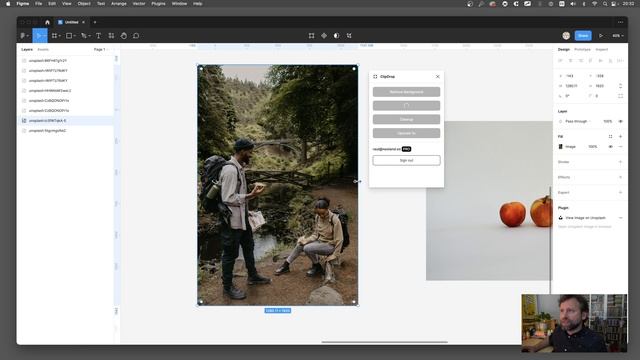Select the Rectangle shape tool
Image resolution: width=640 pixels, height=360 pixels.
(69, 36)
